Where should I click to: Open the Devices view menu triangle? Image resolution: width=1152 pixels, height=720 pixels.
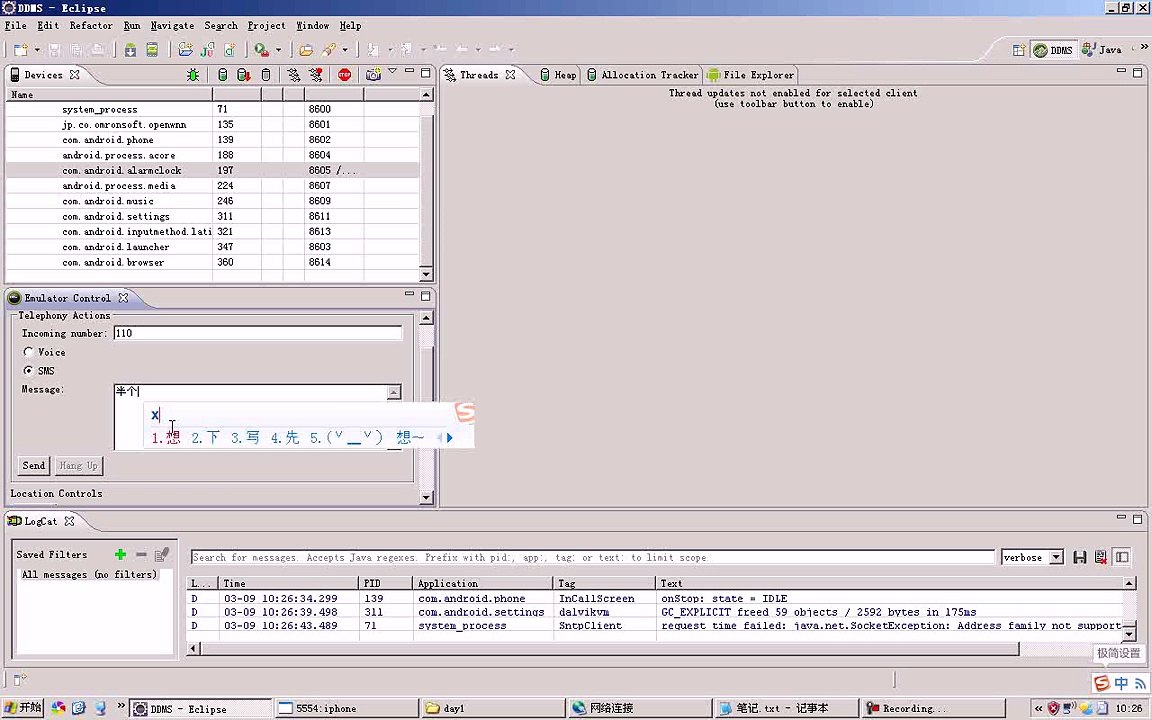click(x=392, y=71)
